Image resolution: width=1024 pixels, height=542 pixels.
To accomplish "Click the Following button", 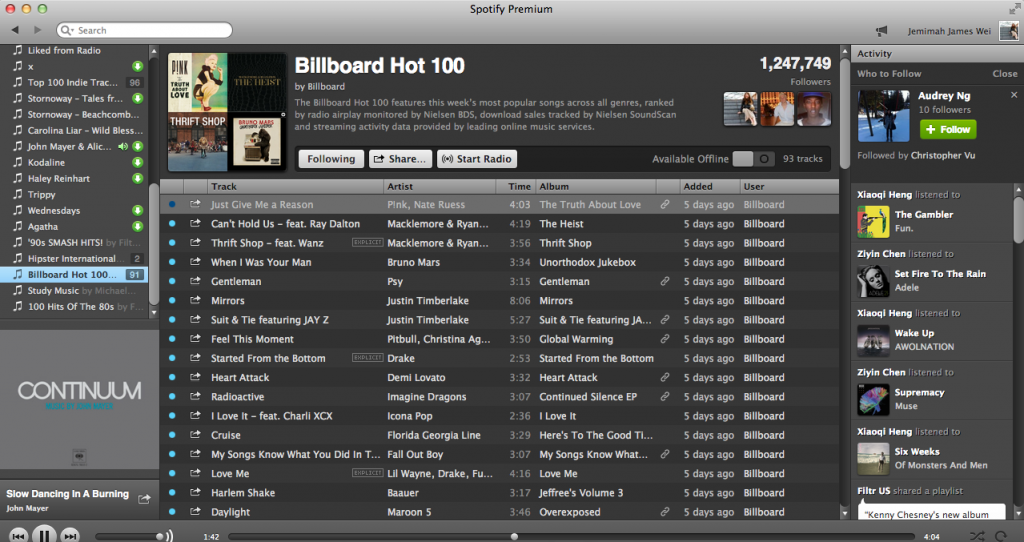I will click(x=331, y=159).
